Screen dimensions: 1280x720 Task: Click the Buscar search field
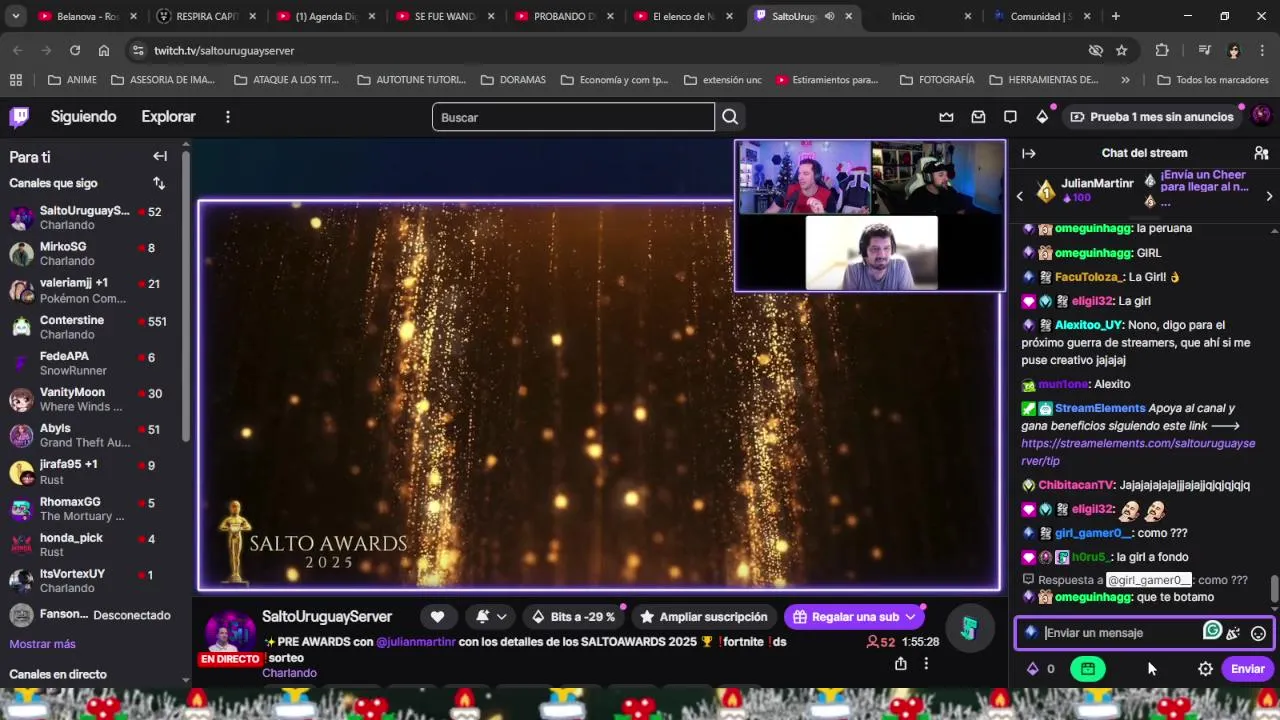573,117
